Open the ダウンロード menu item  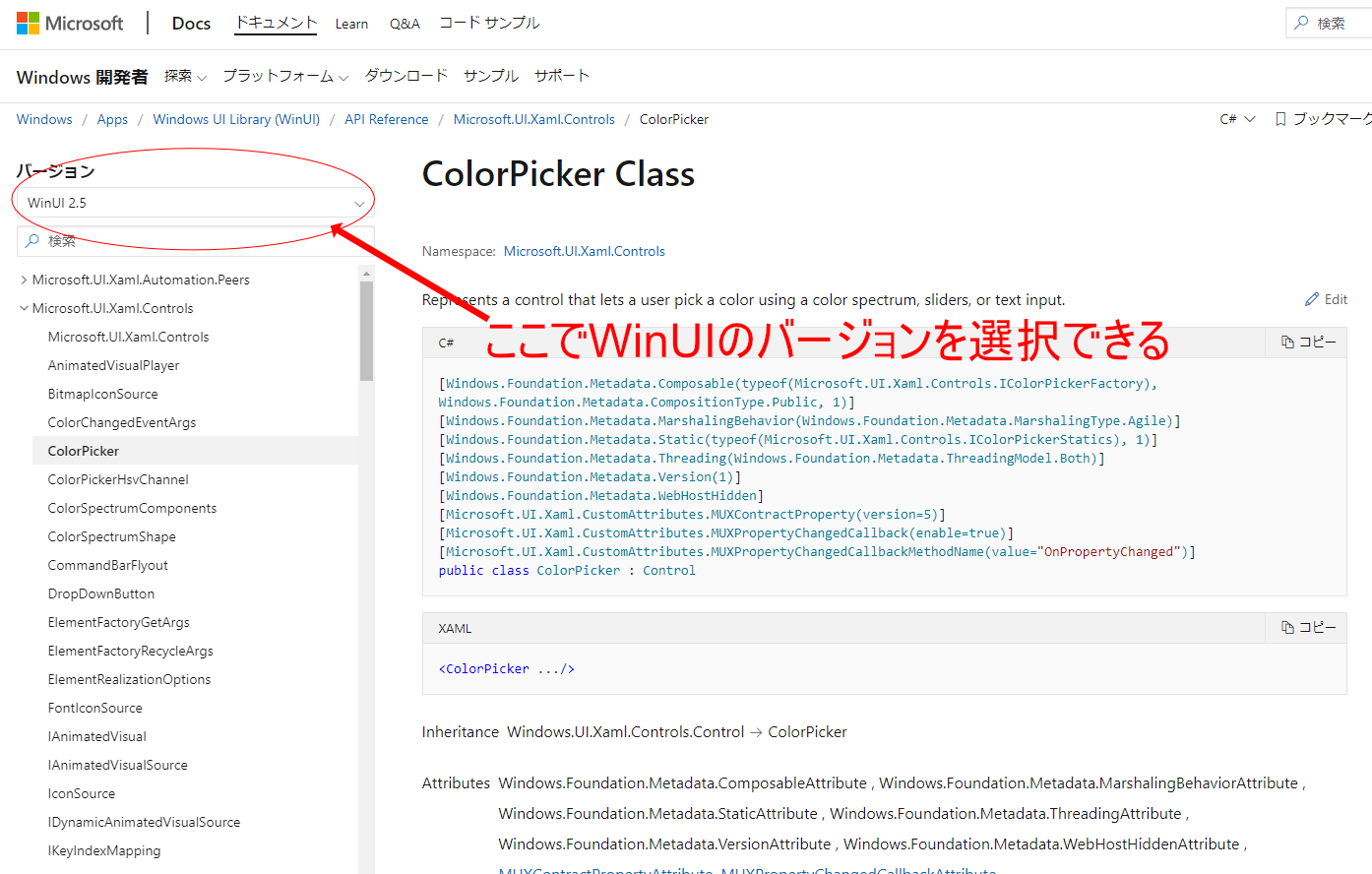point(406,76)
